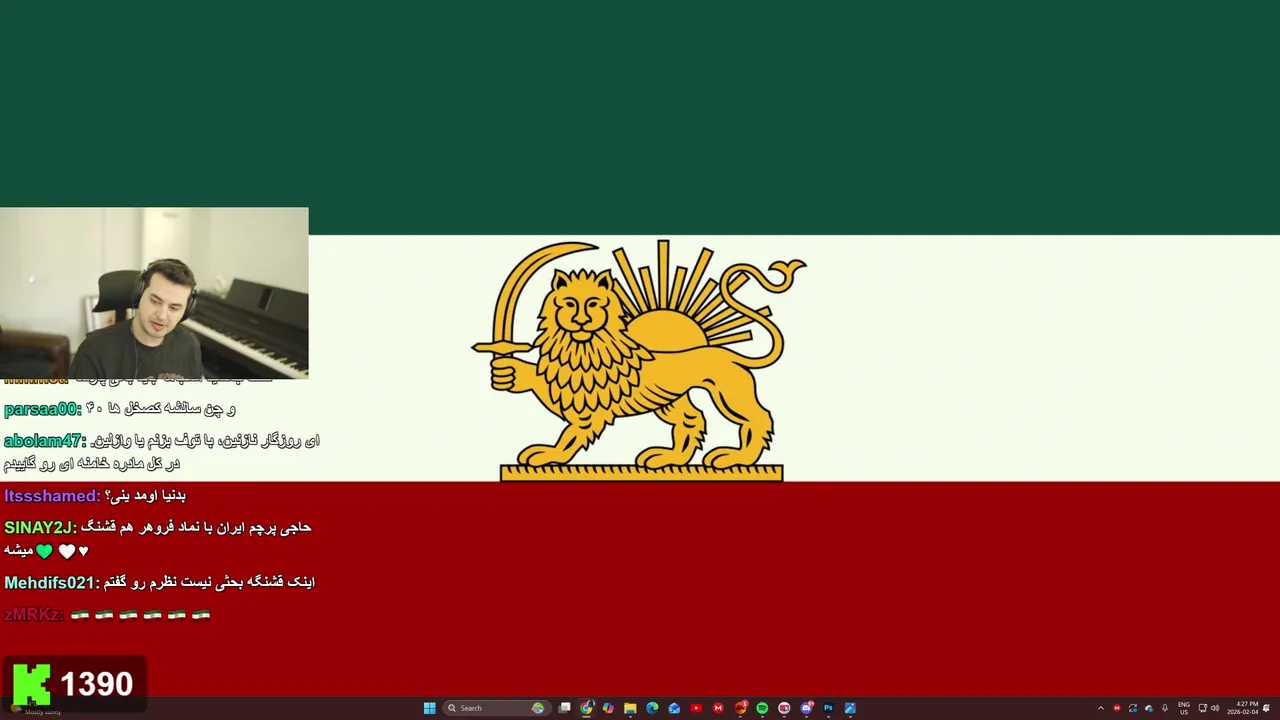Screen dimensions: 1280x720
Task: Launch Microsoft Copilot from the taskbar
Action: [x=608, y=708]
